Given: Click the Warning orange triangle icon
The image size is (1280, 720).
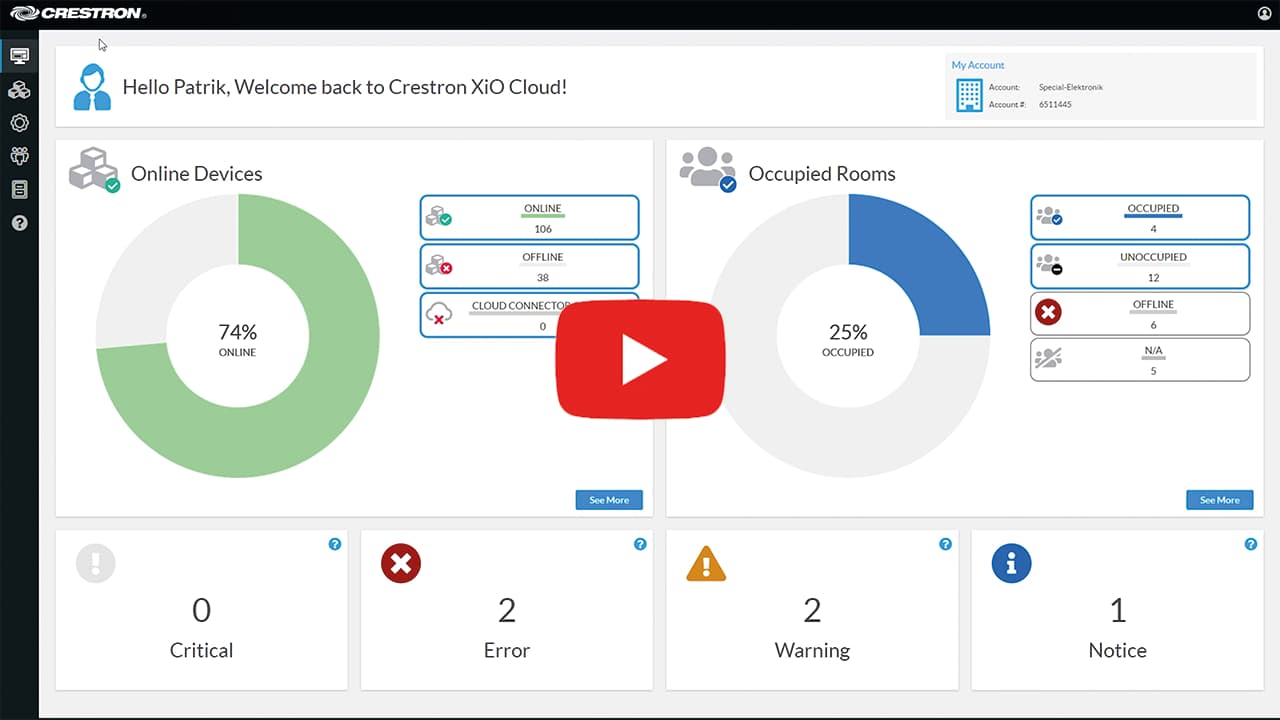Looking at the screenshot, I should pos(706,564).
